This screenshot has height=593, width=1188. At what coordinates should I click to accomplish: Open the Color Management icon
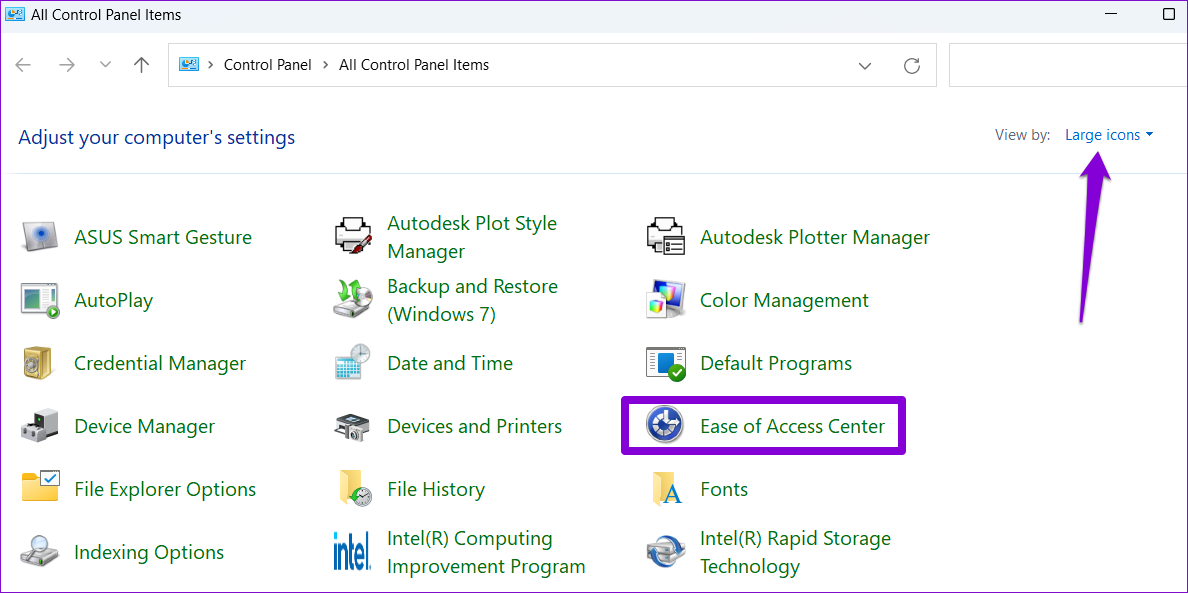point(666,300)
